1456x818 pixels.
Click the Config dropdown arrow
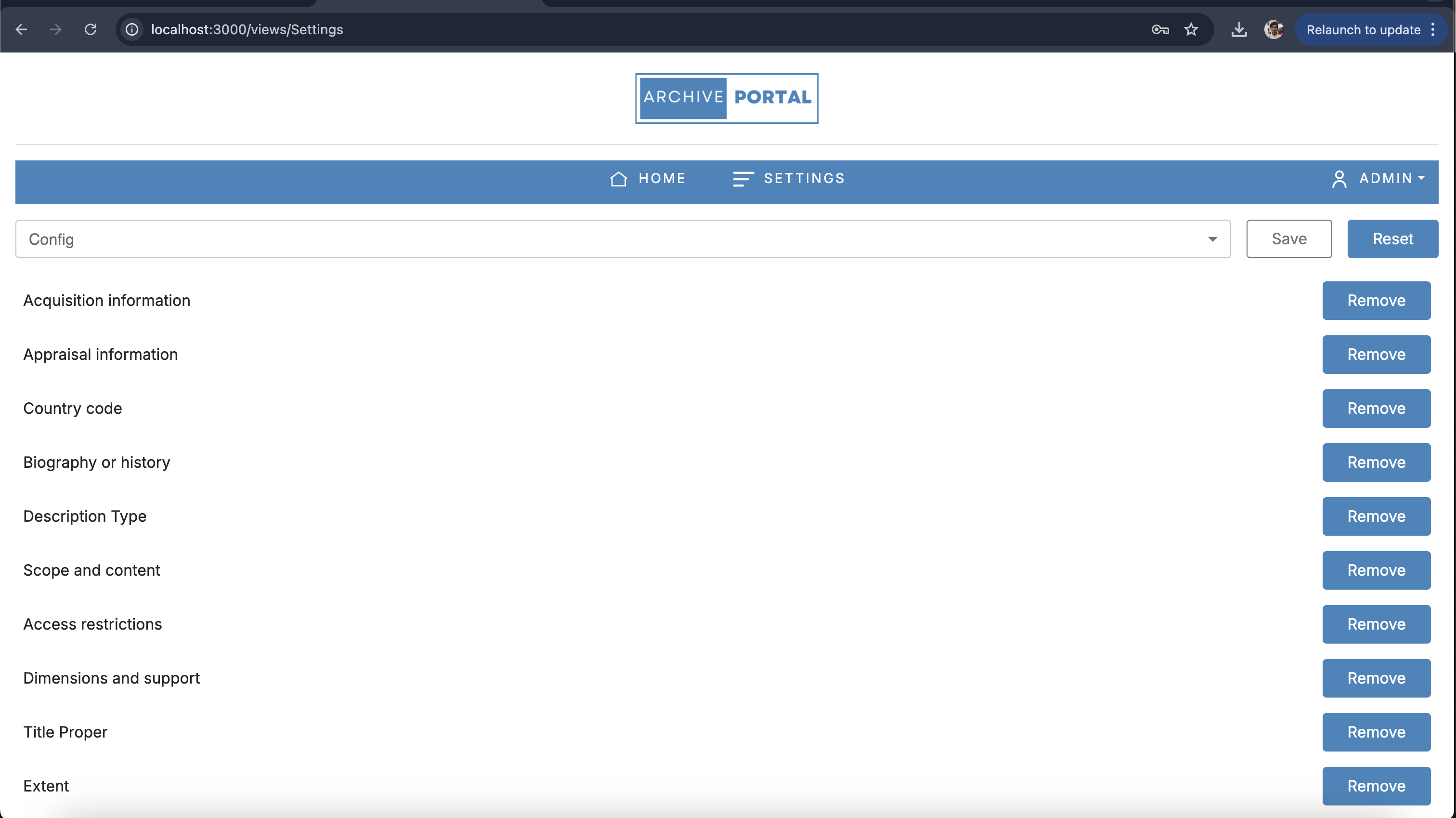coord(1212,239)
